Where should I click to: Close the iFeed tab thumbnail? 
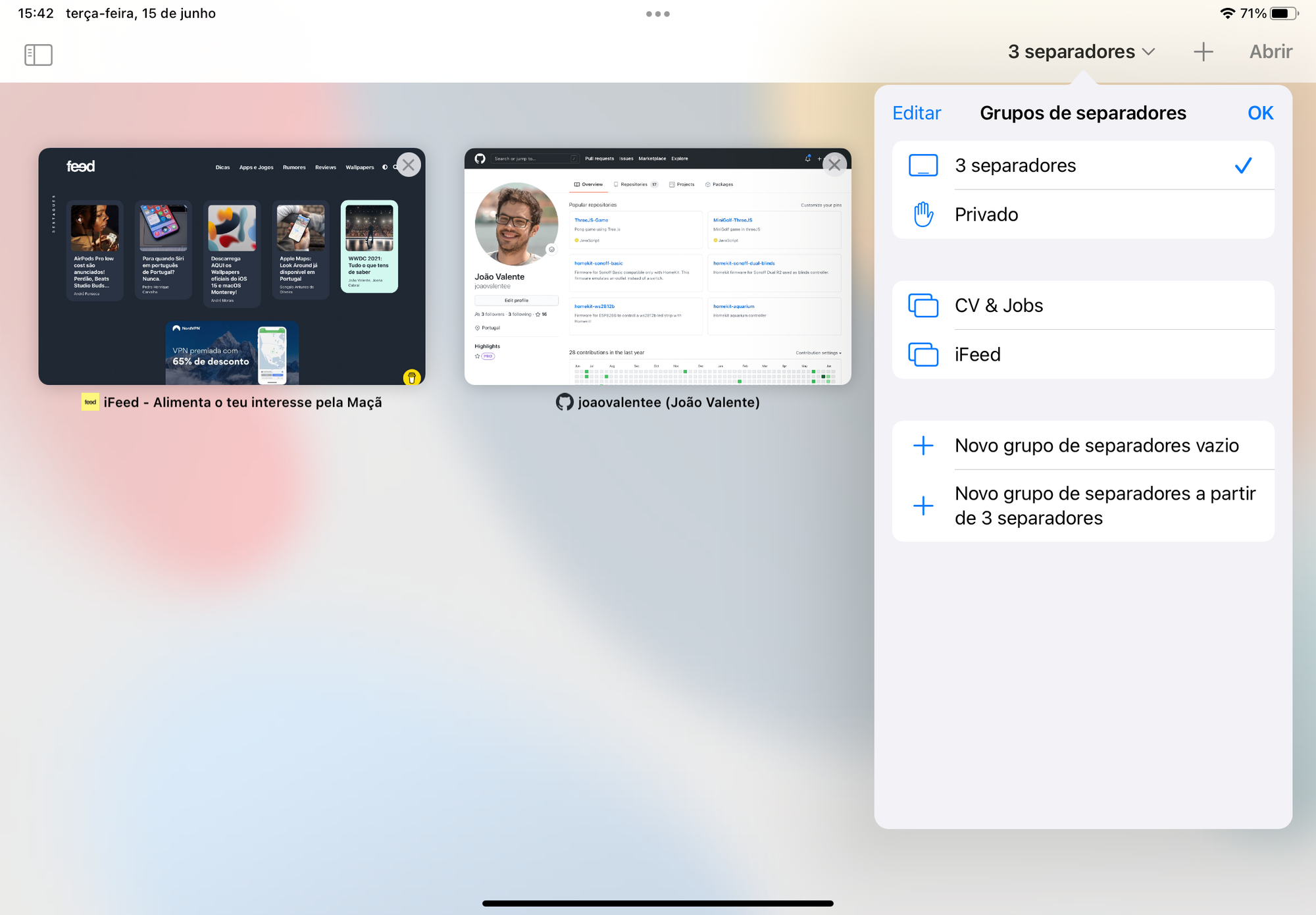point(409,165)
